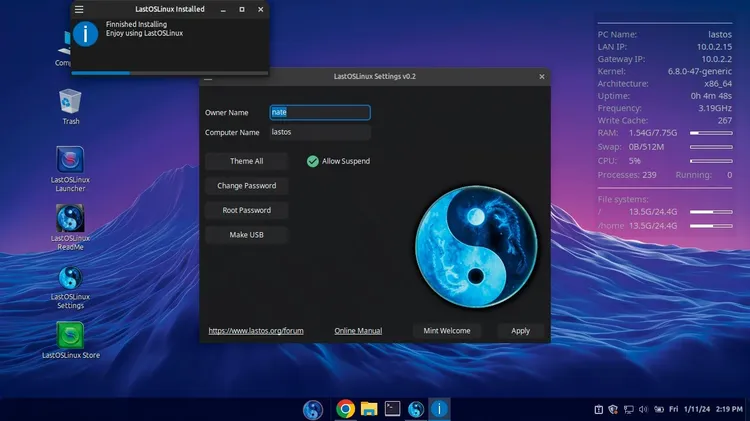Click the PC Name value lastos
The width and height of the screenshot is (750, 421).
(x=720, y=34)
